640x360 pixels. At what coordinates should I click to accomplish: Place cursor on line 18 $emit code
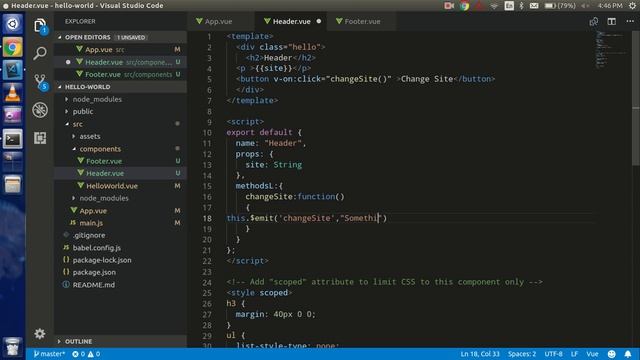click(x=307, y=218)
